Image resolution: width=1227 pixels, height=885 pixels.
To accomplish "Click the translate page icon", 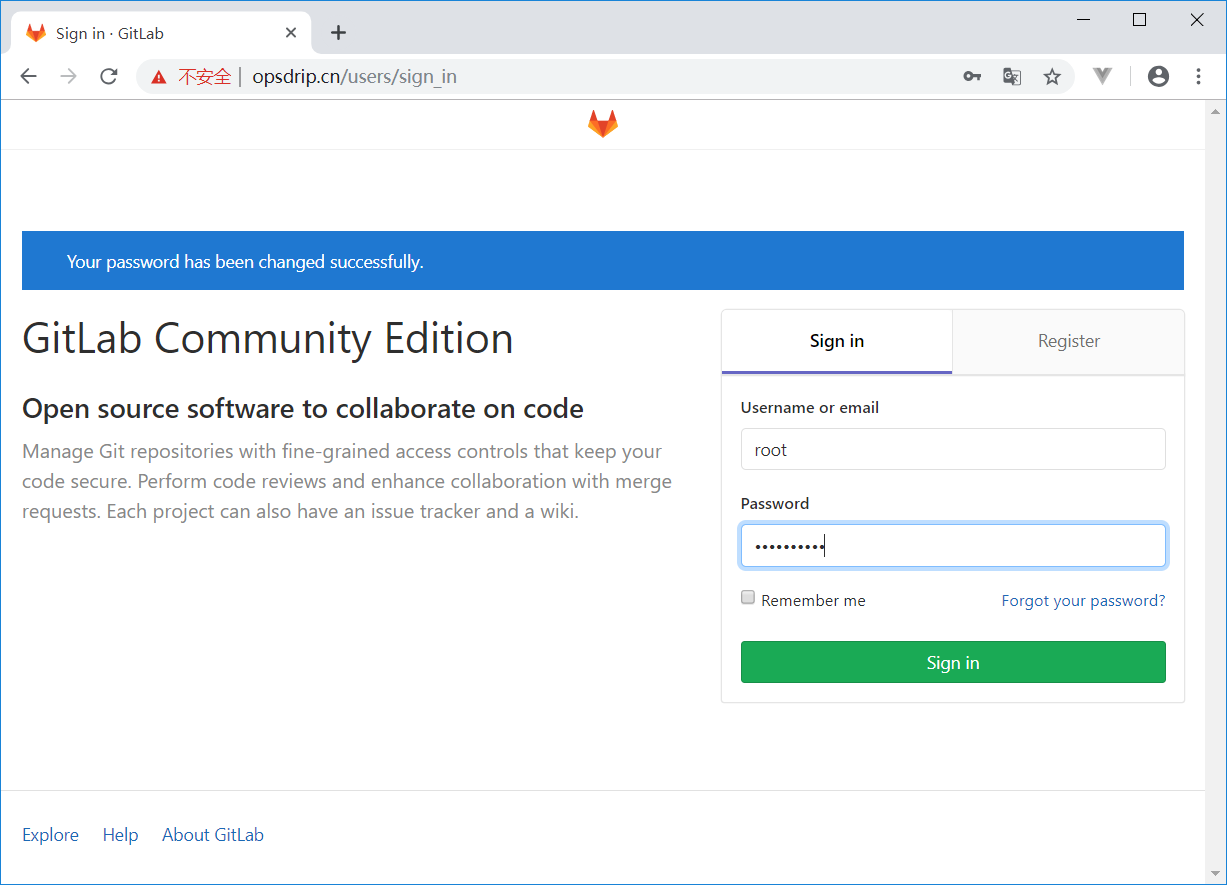I will click(1012, 76).
